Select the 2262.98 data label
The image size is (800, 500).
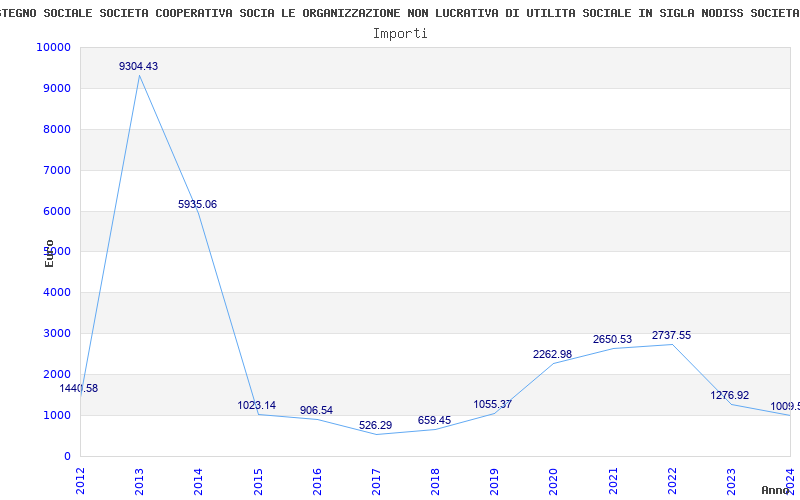[x=553, y=355]
